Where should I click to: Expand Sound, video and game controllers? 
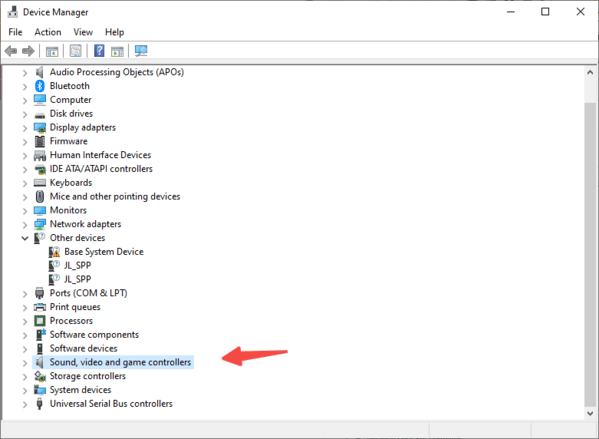pos(25,363)
